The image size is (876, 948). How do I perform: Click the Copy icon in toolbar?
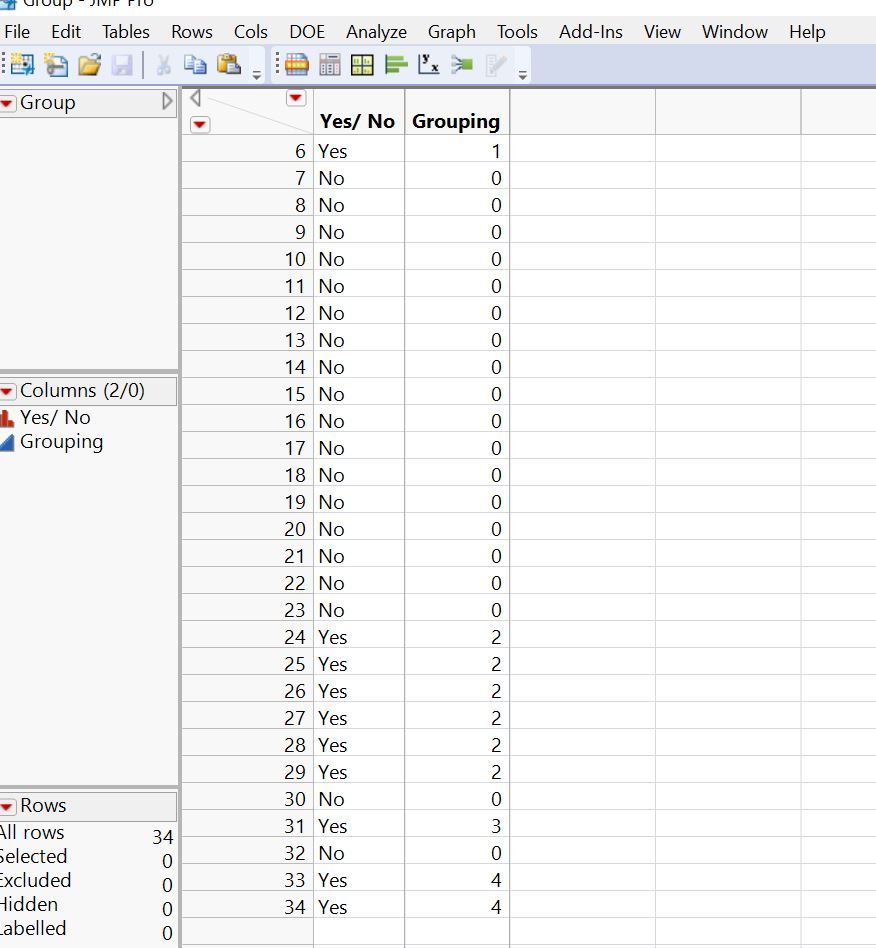click(x=195, y=64)
